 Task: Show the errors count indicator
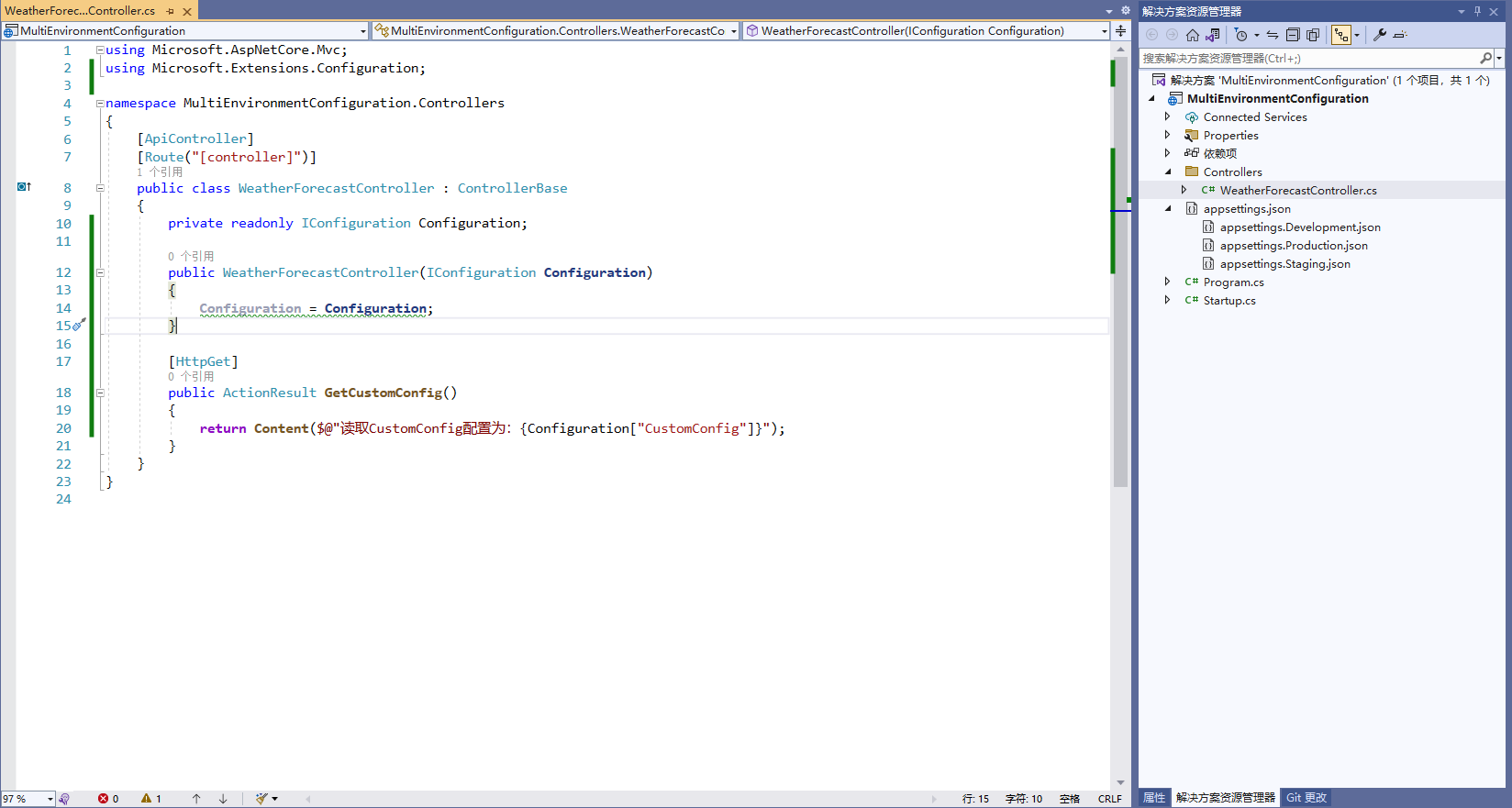(108, 799)
